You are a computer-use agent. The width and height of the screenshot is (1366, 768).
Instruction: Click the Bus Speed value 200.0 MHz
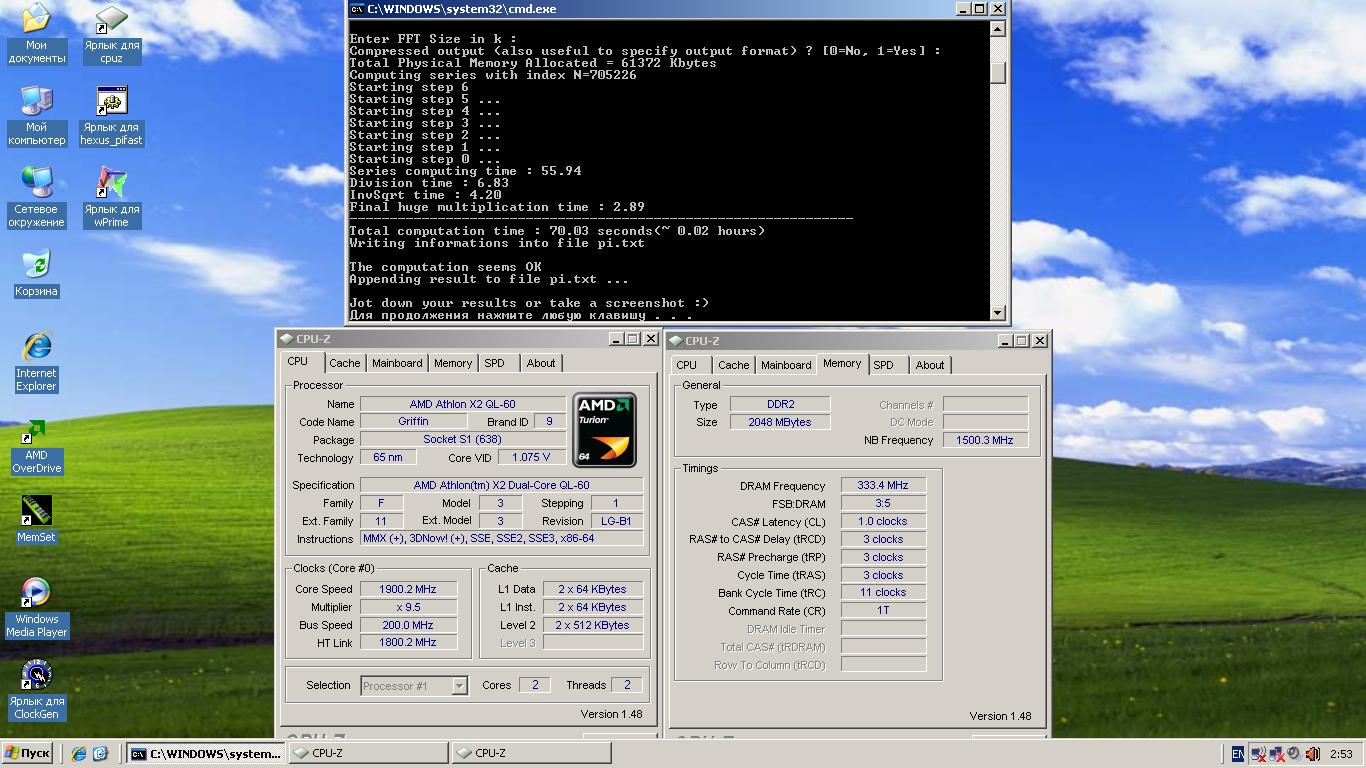click(x=409, y=626)
